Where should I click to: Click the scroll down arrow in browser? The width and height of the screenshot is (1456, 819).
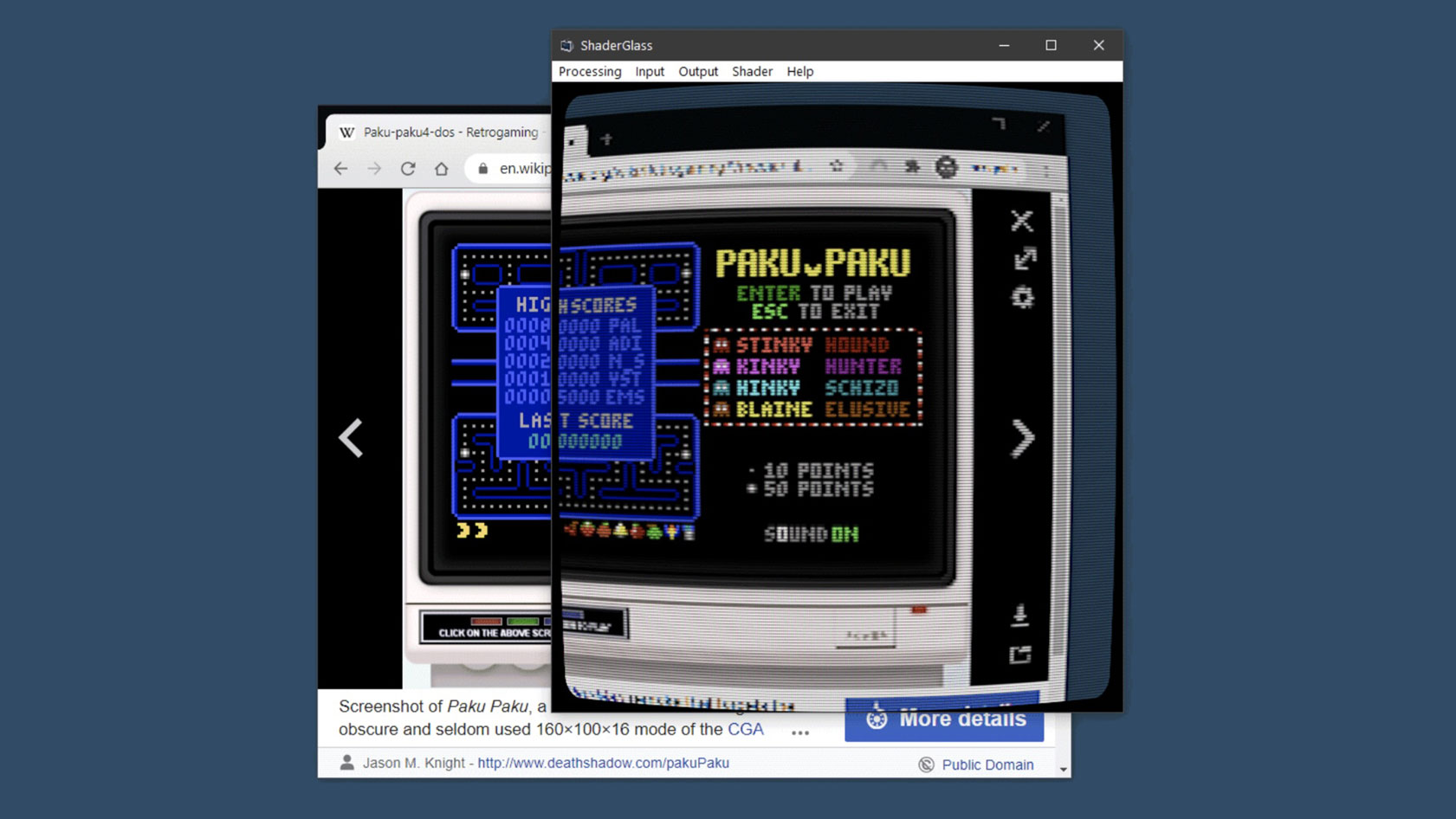point(1064,769)
